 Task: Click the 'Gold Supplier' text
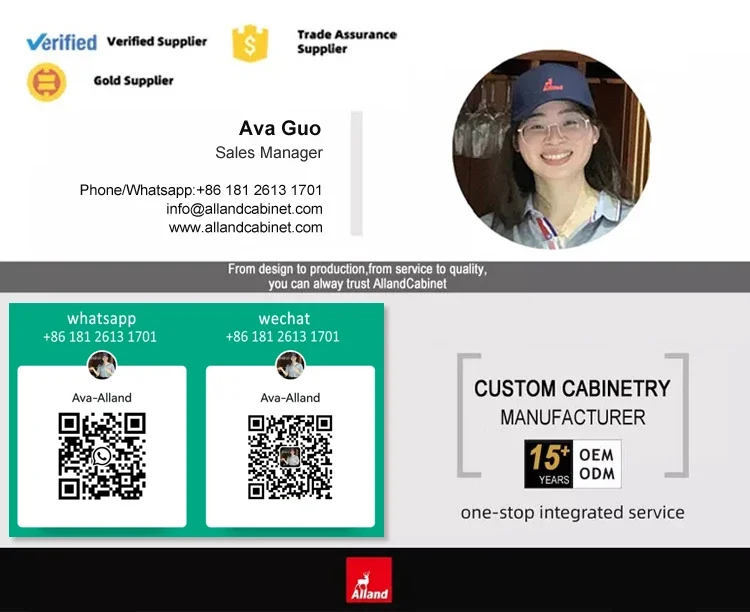pyautogui.click(x=133, y=80)
